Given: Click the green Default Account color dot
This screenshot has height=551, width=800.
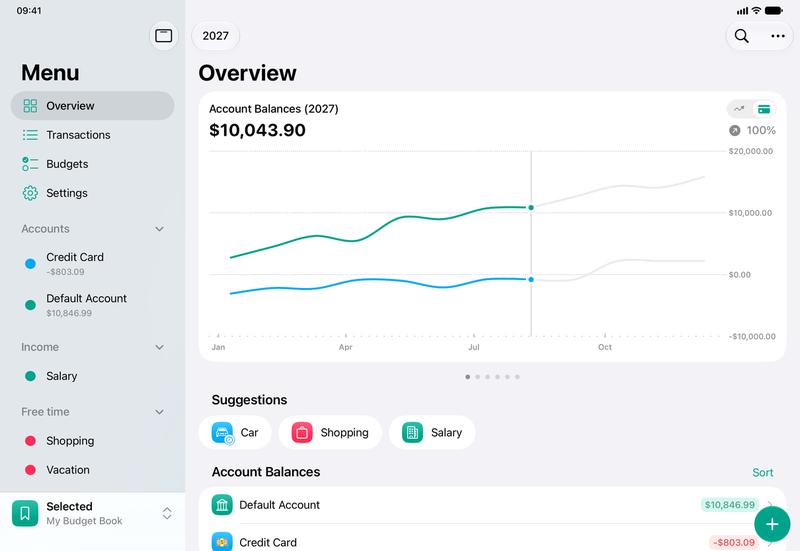Looking at the screenshot, I should coord(30,305).
